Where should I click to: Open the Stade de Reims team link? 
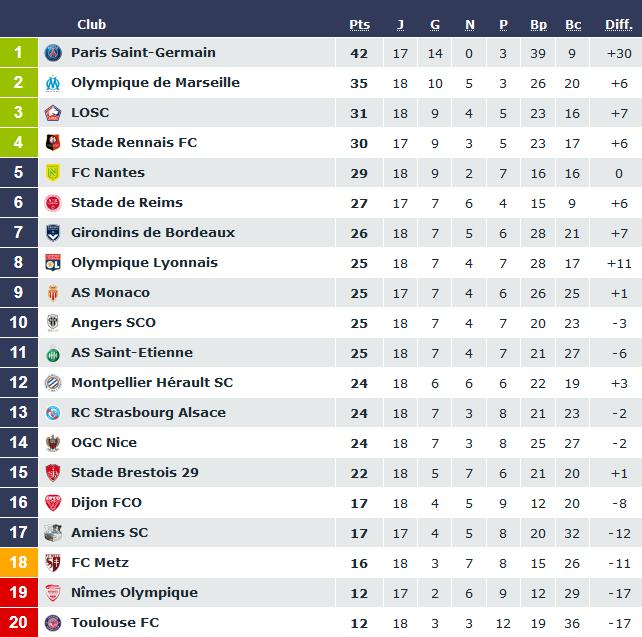click(126, 203)
